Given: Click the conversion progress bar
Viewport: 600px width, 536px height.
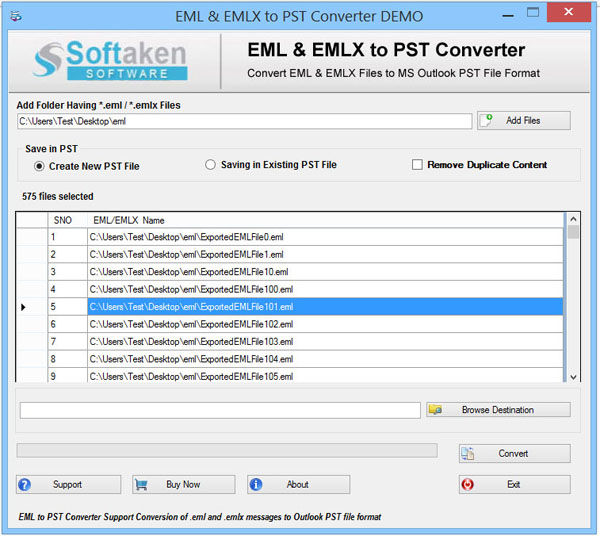Looking at the screenshot, I should point(227,450).
